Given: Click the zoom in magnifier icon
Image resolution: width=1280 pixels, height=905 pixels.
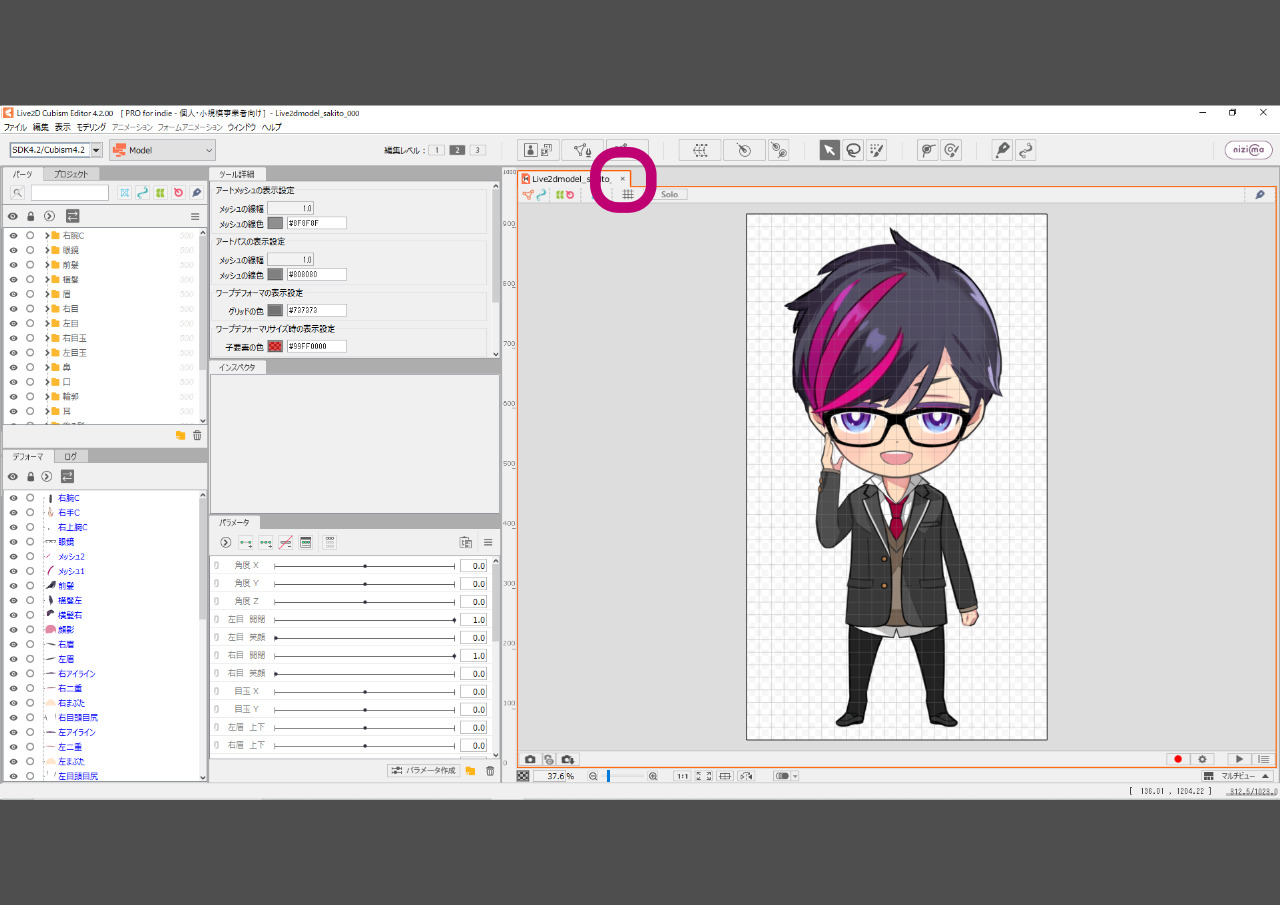Looking at the screenshot, I should (653, 776).
